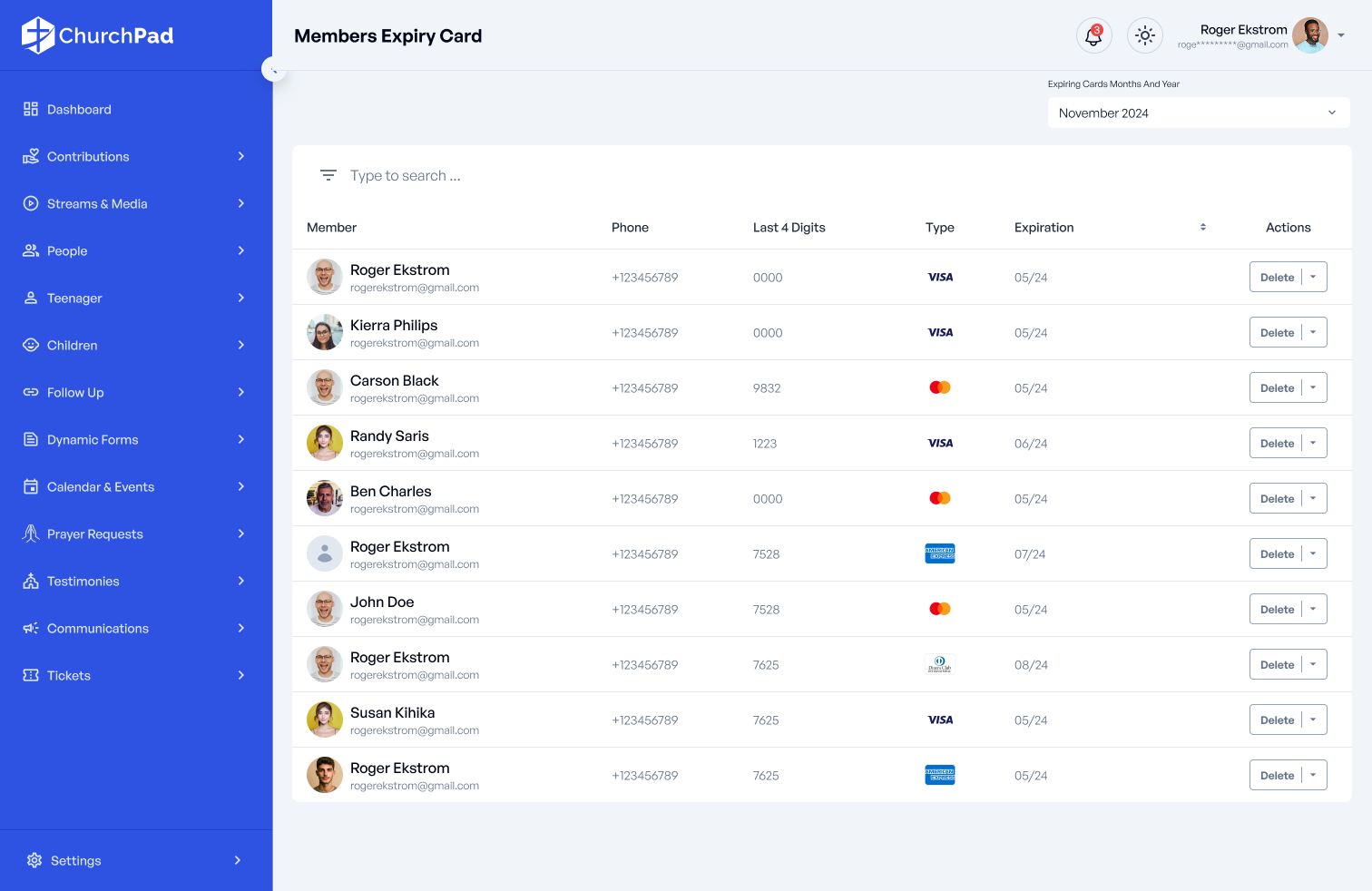Screen dimensions: 1372x891
Task: Select People in the sidebar menu
Action: 67,251
